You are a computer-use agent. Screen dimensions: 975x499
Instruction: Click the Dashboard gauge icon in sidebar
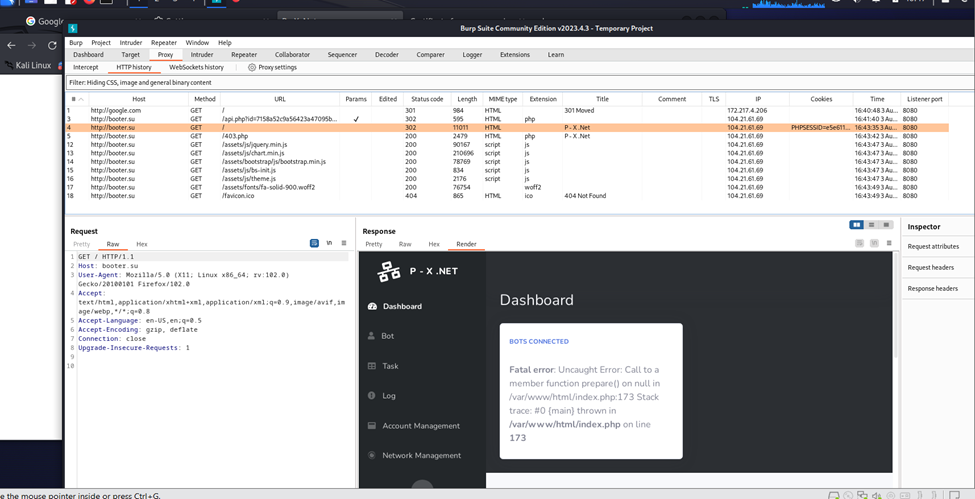tap(372, 307)
